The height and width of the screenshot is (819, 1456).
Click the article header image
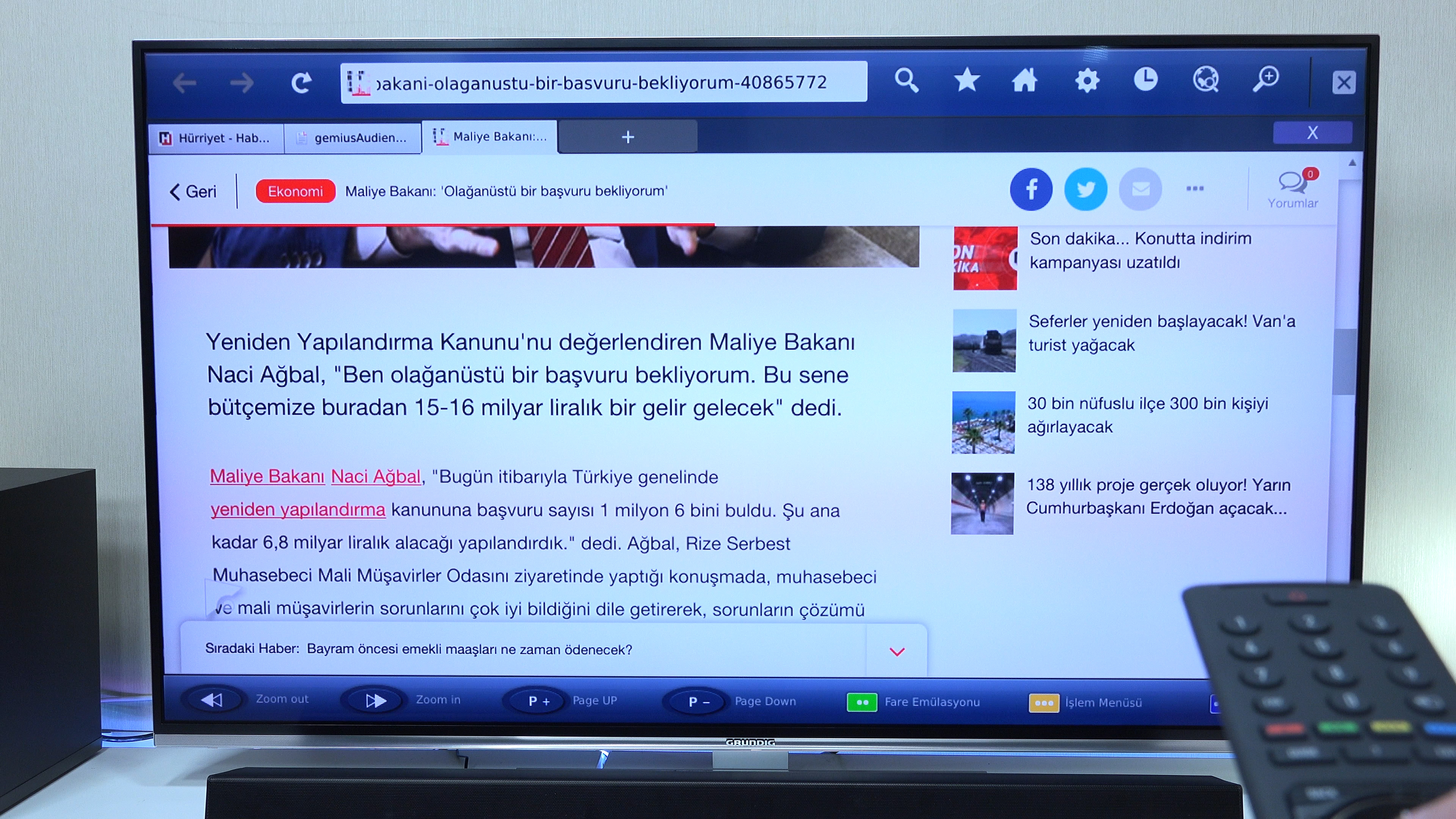pos(544,247)
